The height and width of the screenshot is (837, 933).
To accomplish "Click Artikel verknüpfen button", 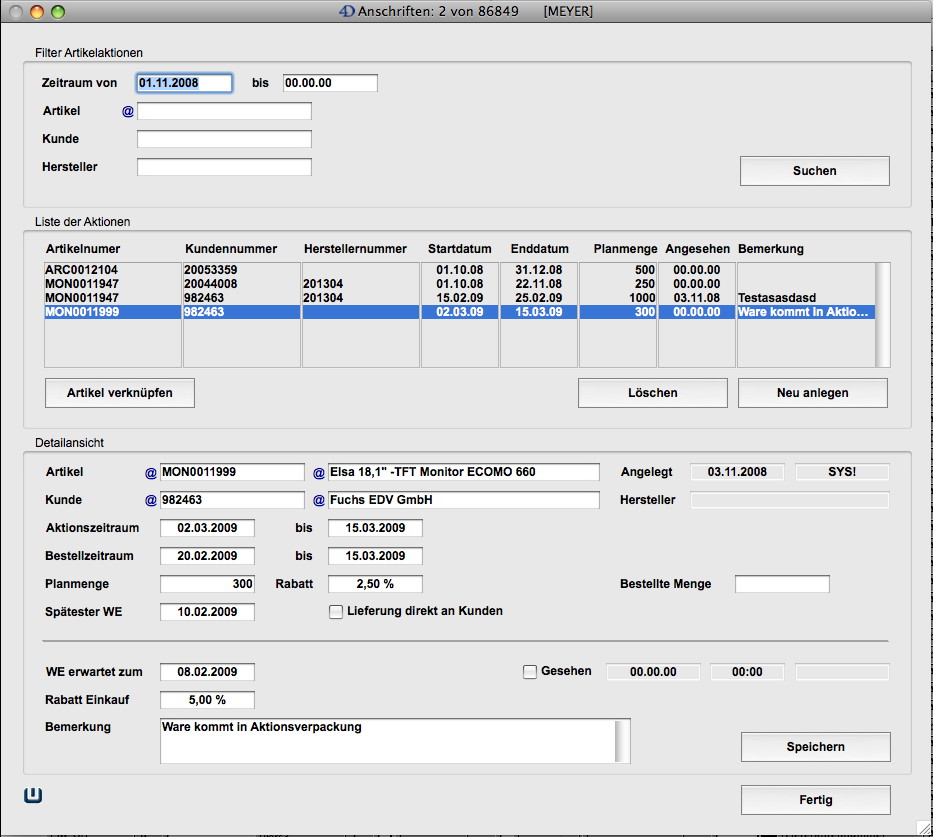I will point(120,393).
